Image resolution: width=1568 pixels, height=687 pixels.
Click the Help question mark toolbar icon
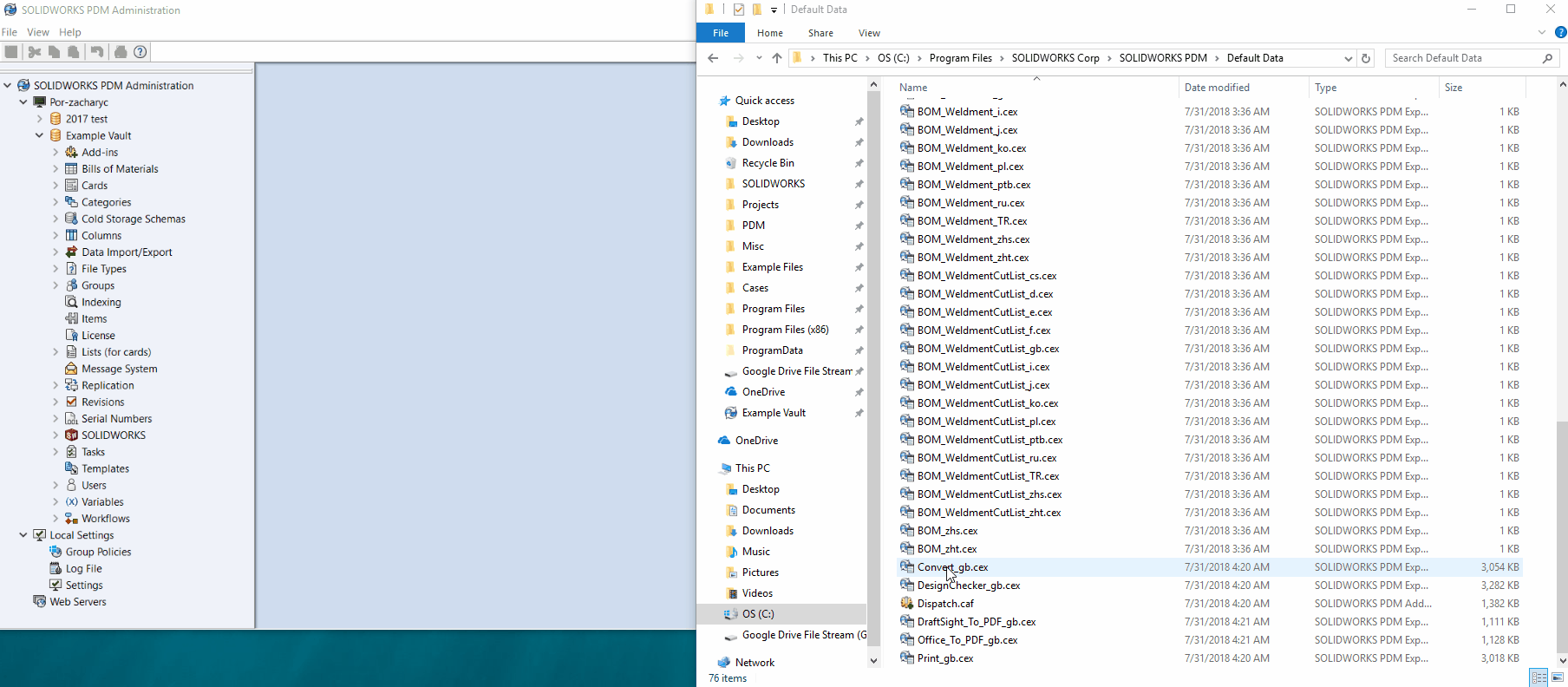pyautogui.click(x=140, y=52)
